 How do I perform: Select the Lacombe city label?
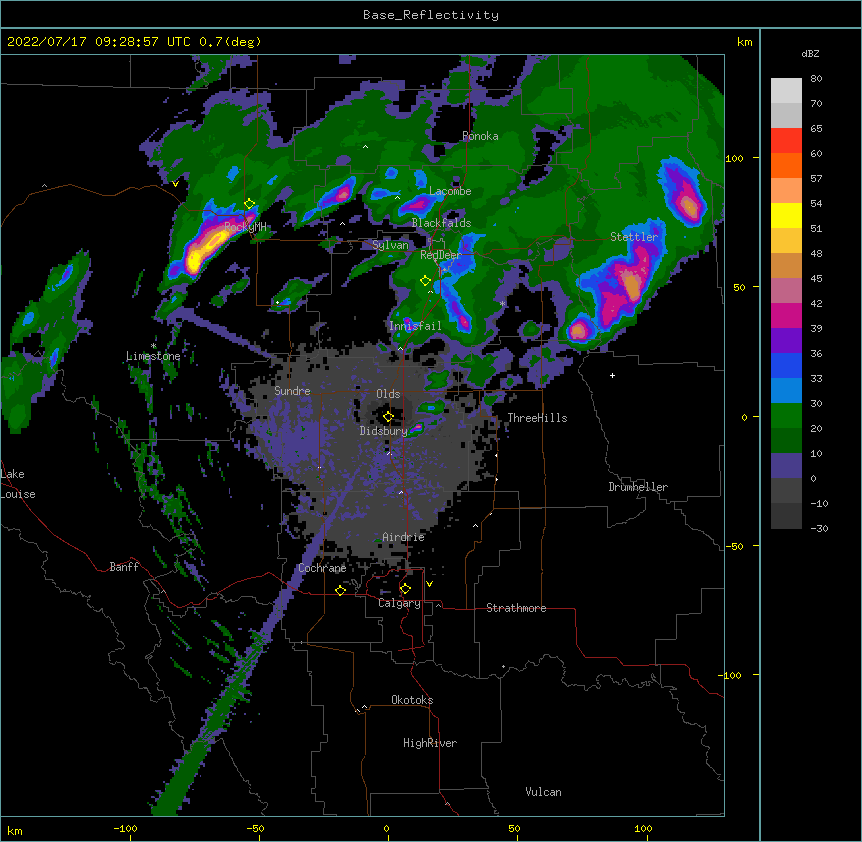[x=450, y=191]
